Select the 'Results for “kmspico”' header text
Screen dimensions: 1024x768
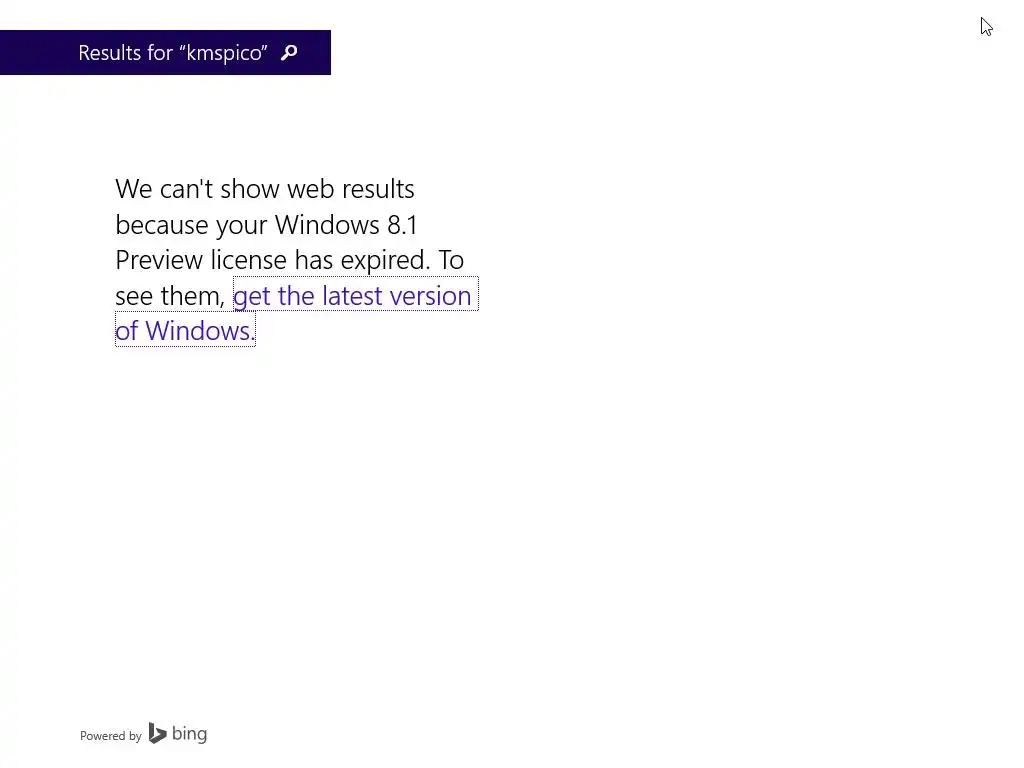172,53
